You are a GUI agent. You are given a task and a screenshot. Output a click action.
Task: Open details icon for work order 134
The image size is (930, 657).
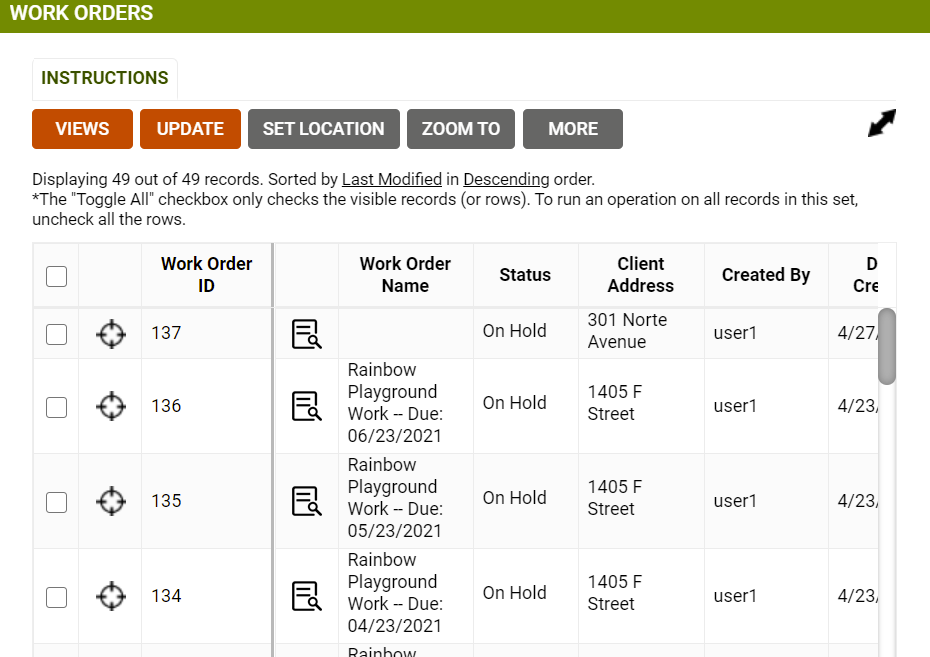(x=306, y=596)
